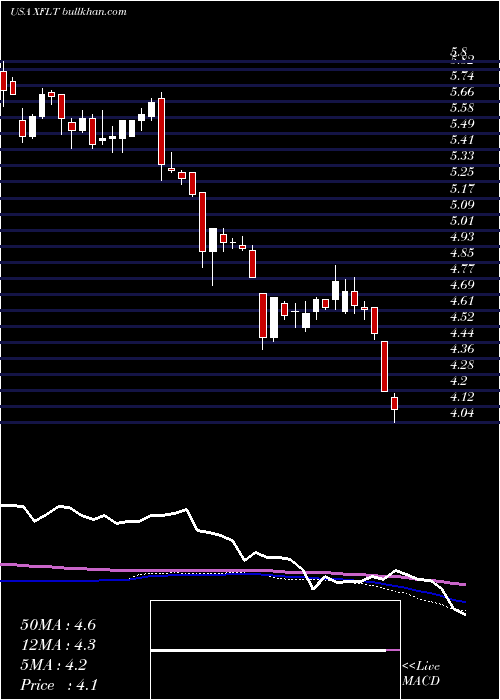Click the 4.69 price axis label
The height and width of the screenshot is (700, 500).
click(x=462, y=285)
